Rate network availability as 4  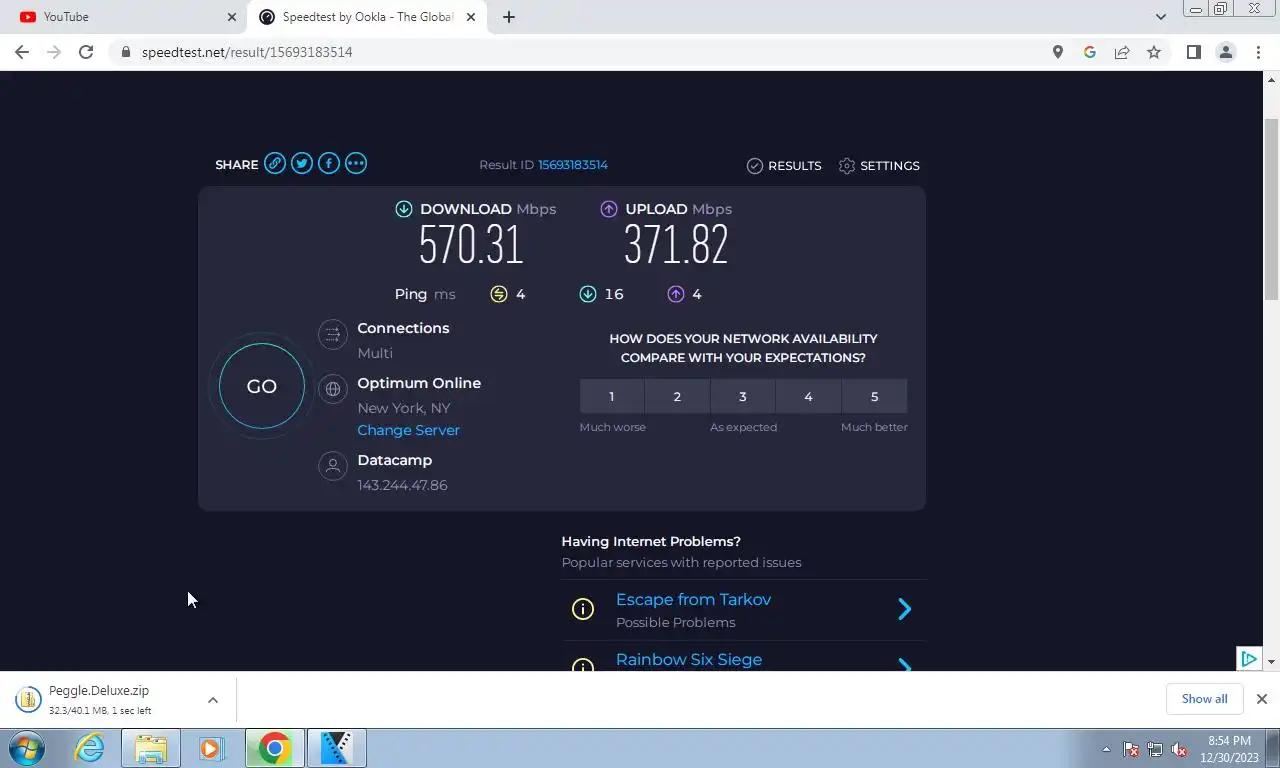point(808,396)
